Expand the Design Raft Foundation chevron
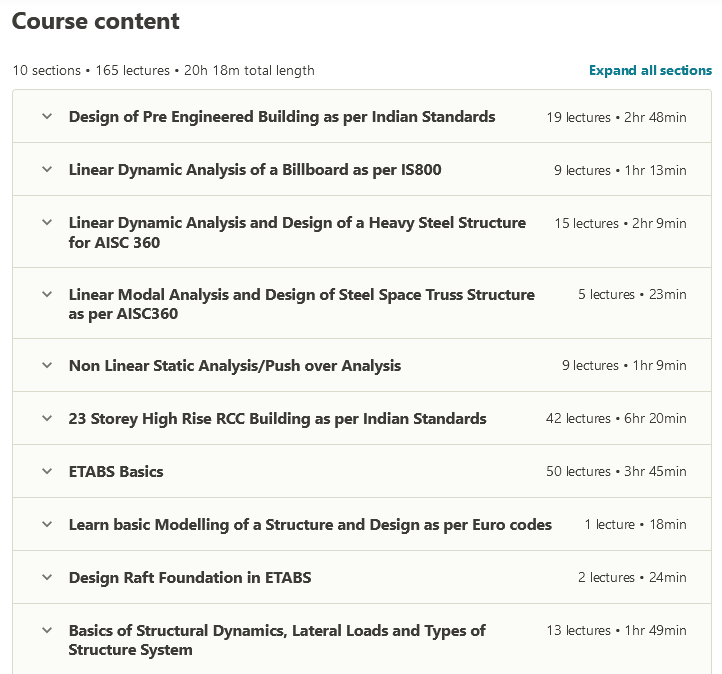 [46, 577]
